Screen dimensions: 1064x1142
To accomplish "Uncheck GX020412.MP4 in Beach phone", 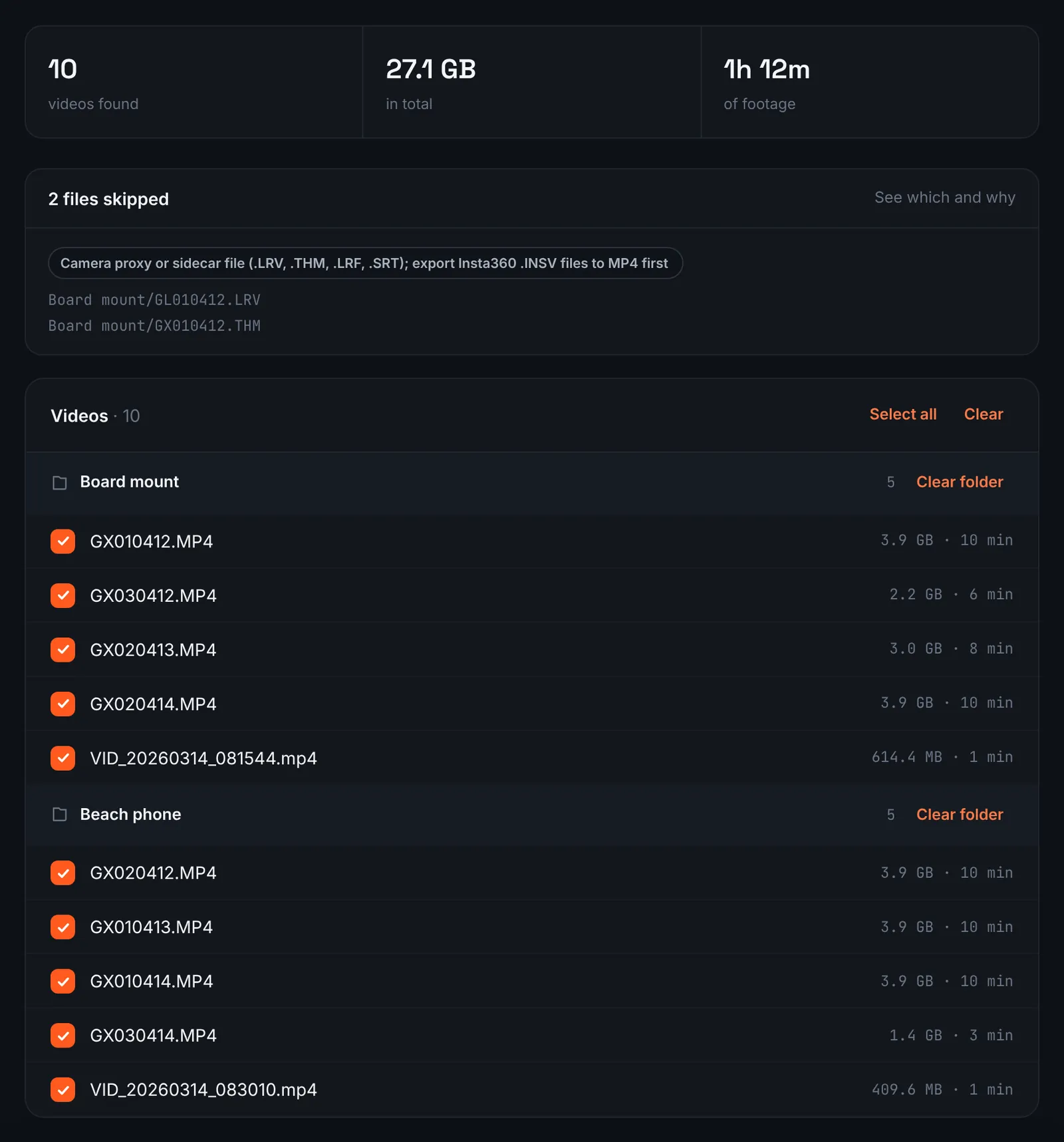I will (x=63, y=873).
